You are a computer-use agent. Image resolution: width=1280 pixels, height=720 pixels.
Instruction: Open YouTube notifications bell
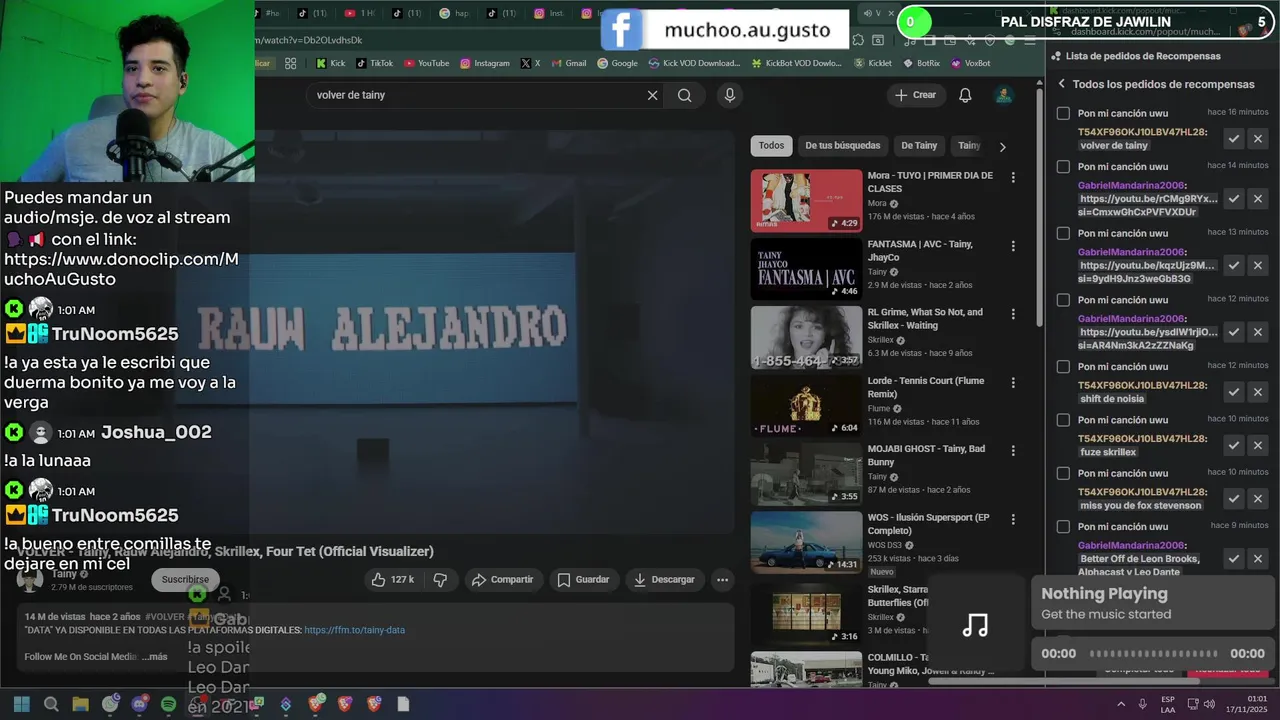pos(965,95)
